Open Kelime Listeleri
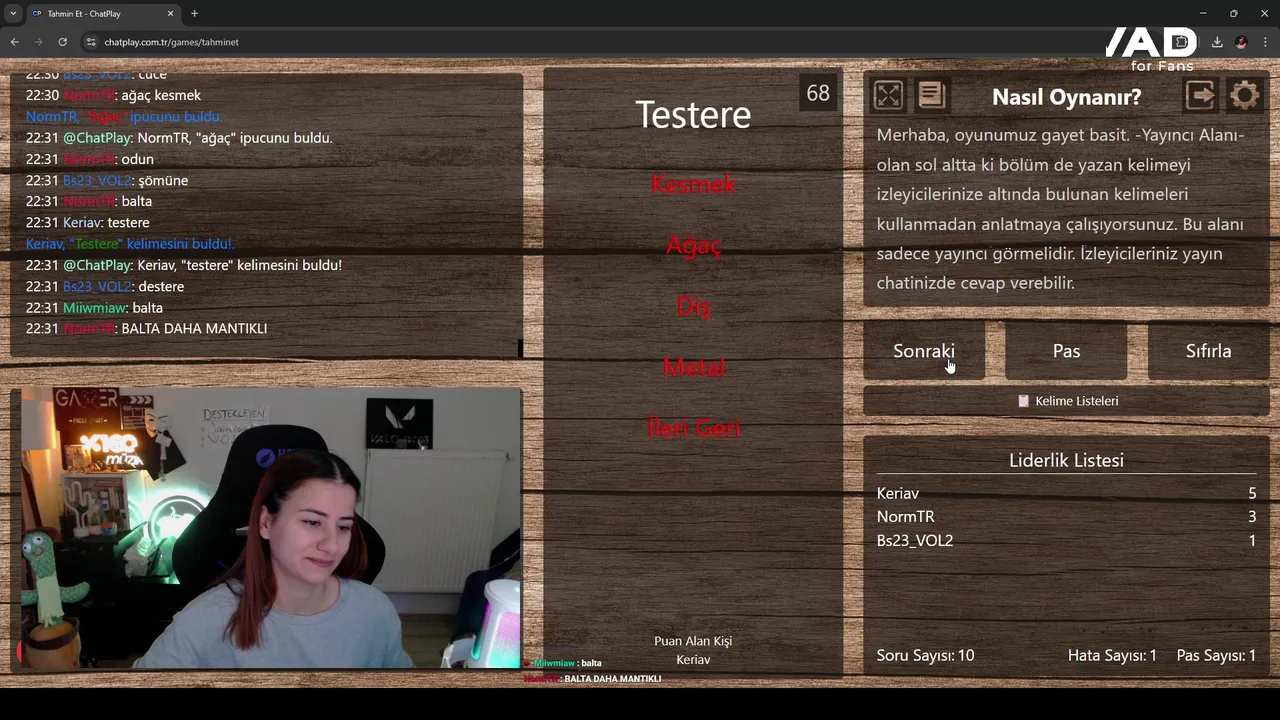The width and height of the screenshot is (1280, 720). (1066, 401)
